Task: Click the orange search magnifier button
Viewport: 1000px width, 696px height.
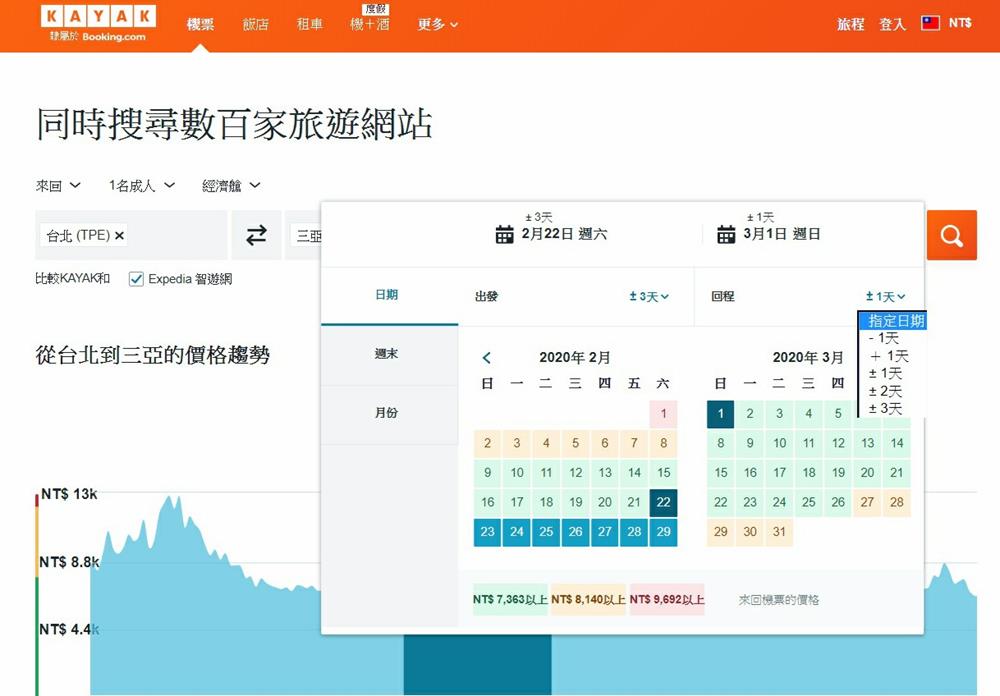Action: pyautogui.click(x=951, y=235)
